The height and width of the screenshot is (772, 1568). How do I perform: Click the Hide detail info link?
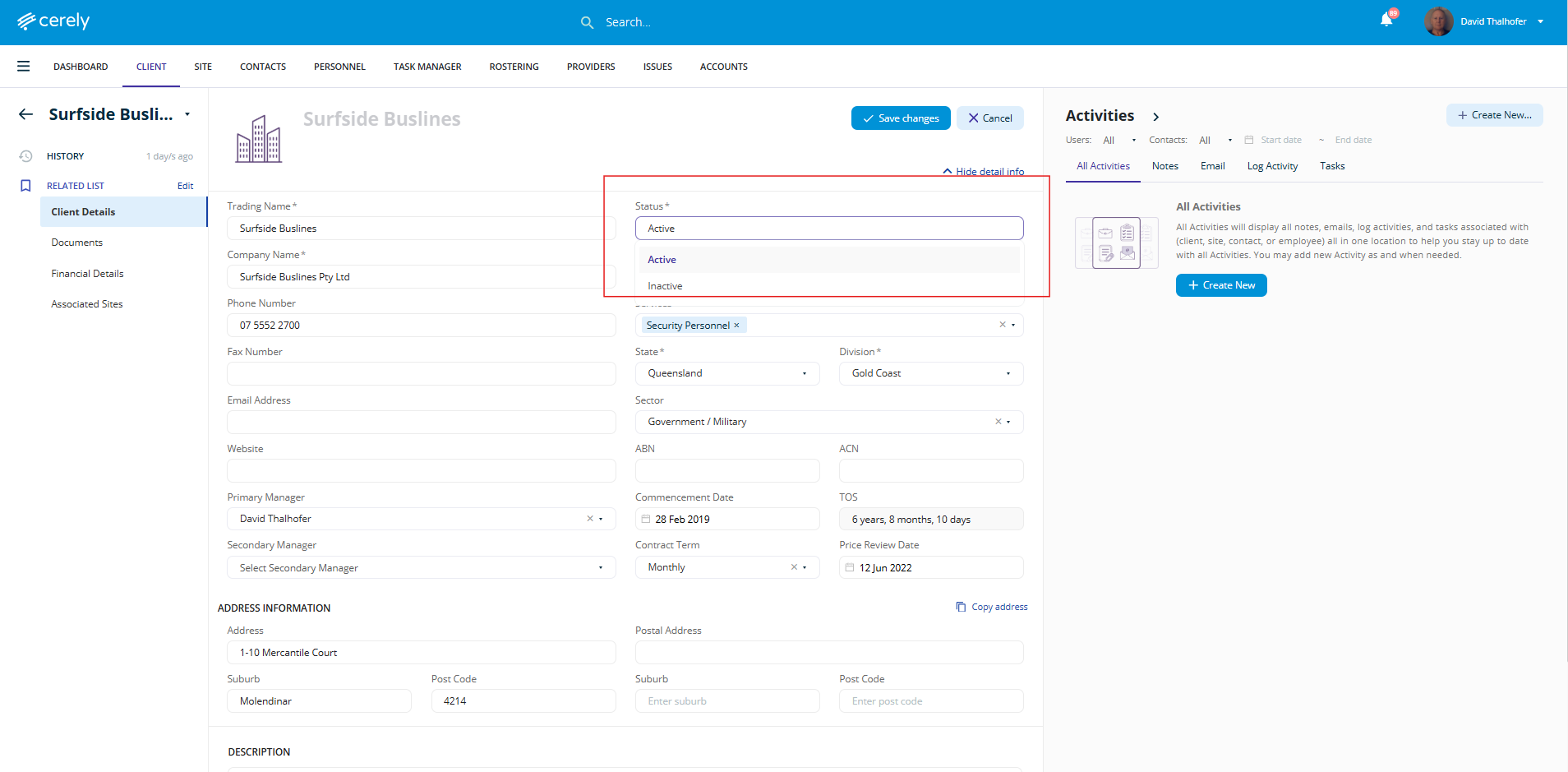(983, 172)
